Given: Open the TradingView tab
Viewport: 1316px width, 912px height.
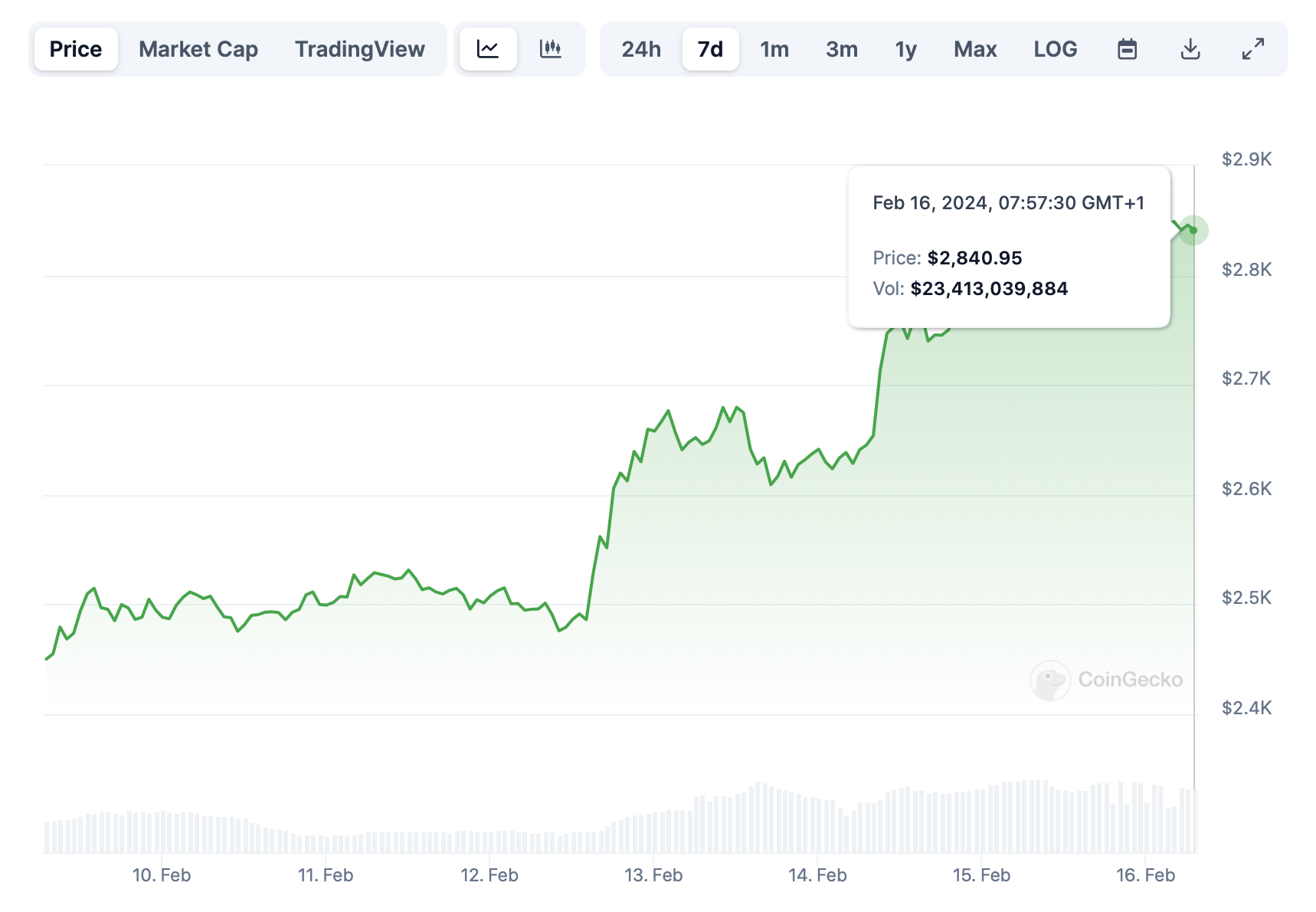Looking at the screenshot, I should (x=359, y=49).
